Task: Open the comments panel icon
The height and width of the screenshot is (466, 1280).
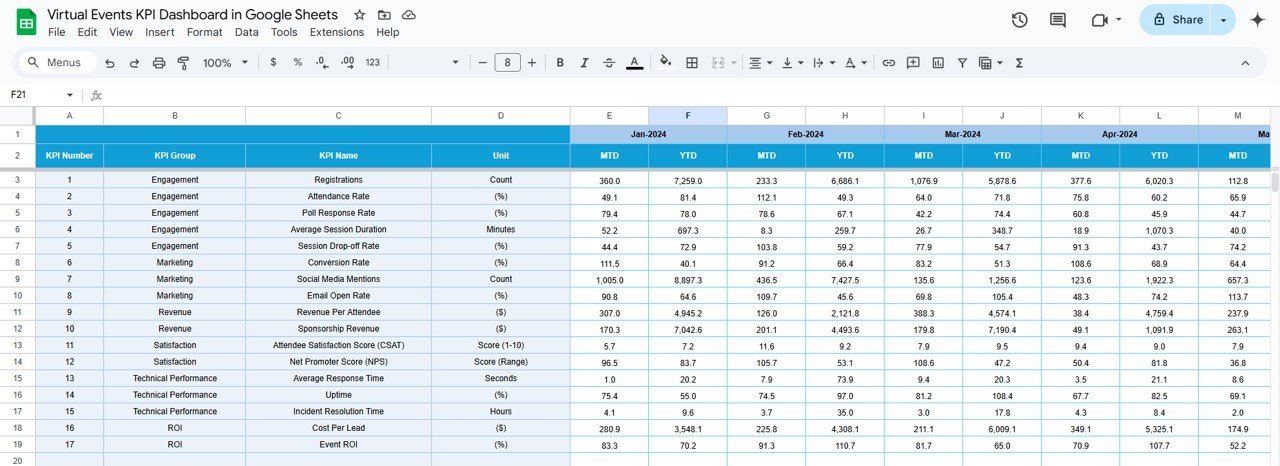Action: point(1057,20)
